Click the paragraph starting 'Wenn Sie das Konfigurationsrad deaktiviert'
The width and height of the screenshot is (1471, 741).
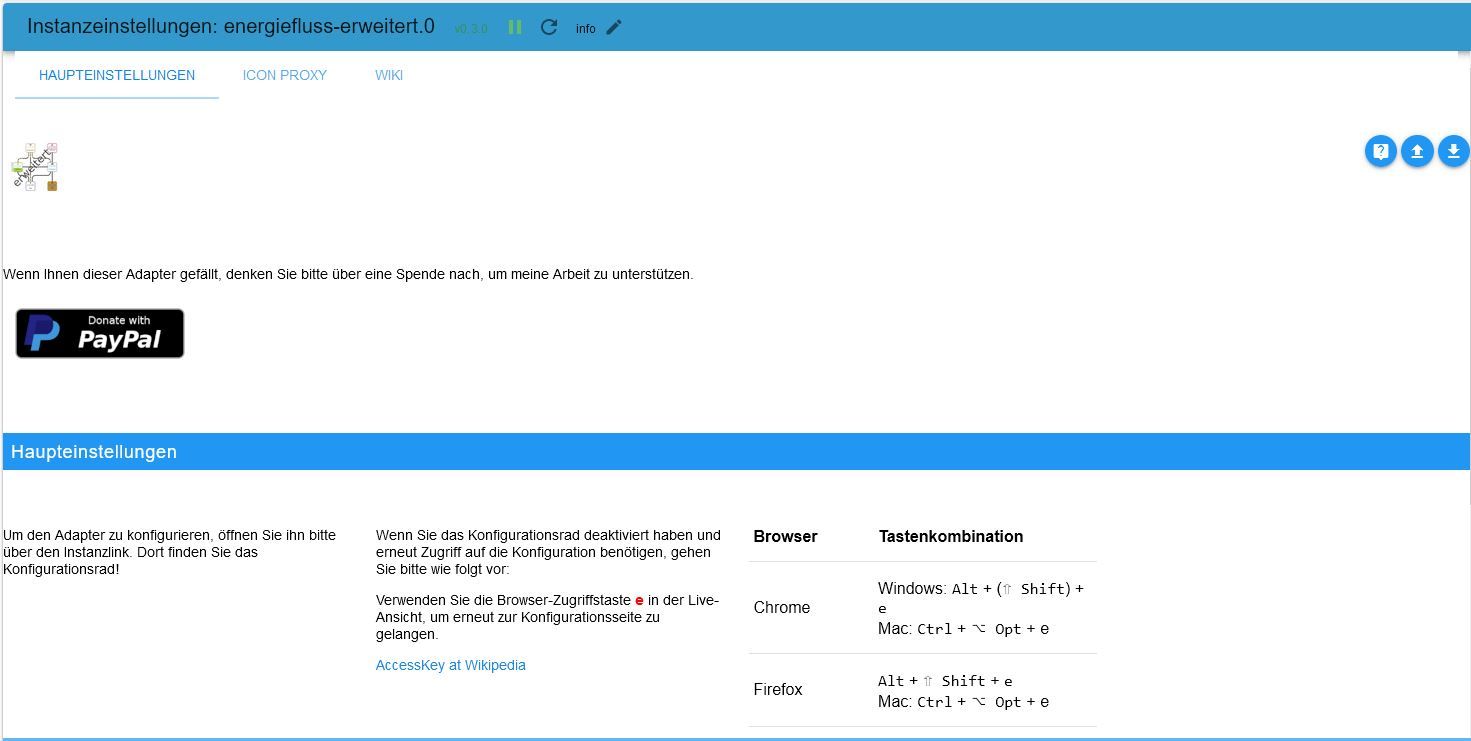pos(548,552)
